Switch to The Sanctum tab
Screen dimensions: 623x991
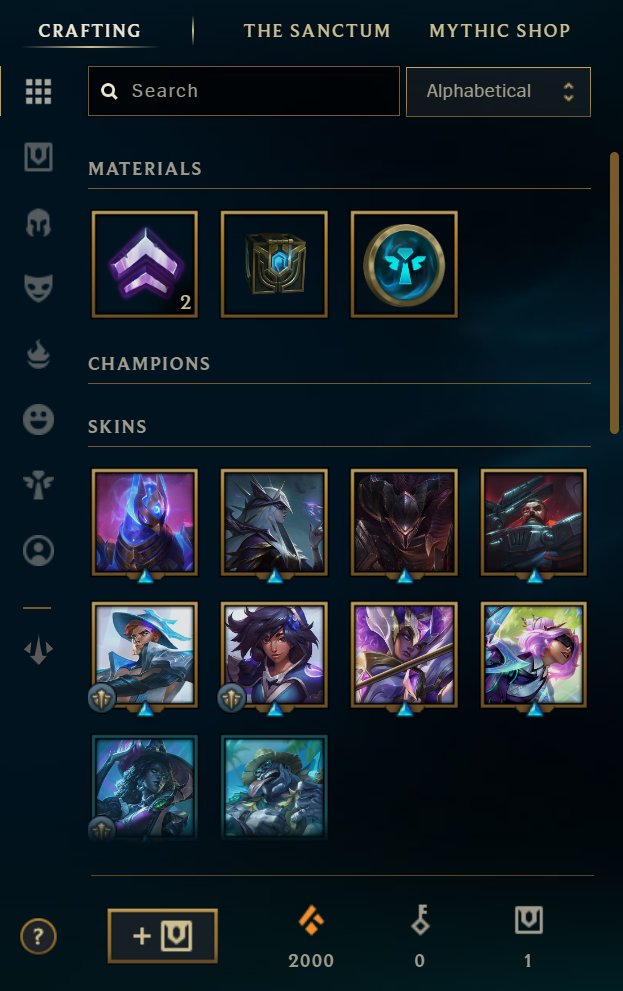coord(317,30)
